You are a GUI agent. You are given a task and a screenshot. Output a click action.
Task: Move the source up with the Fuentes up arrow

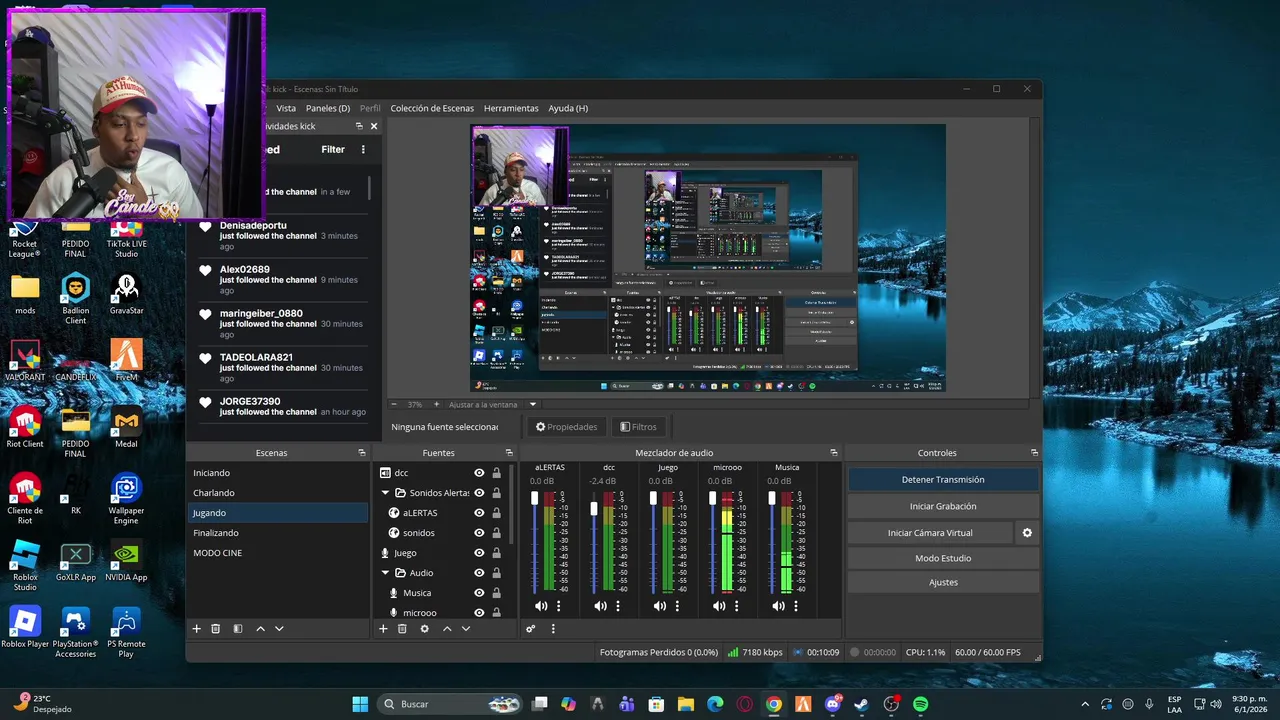447,629
